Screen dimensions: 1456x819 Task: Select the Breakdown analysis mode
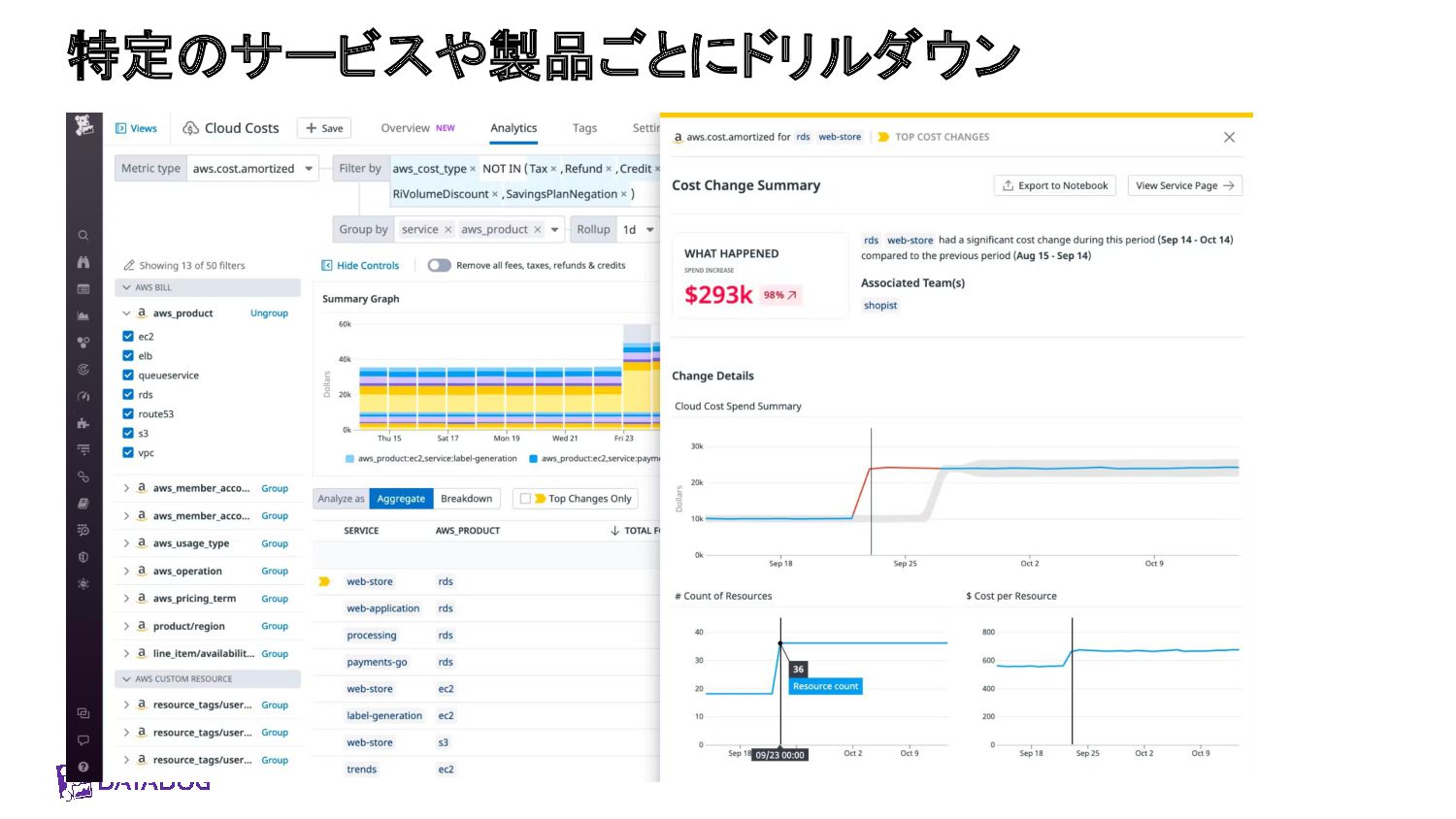466,499
